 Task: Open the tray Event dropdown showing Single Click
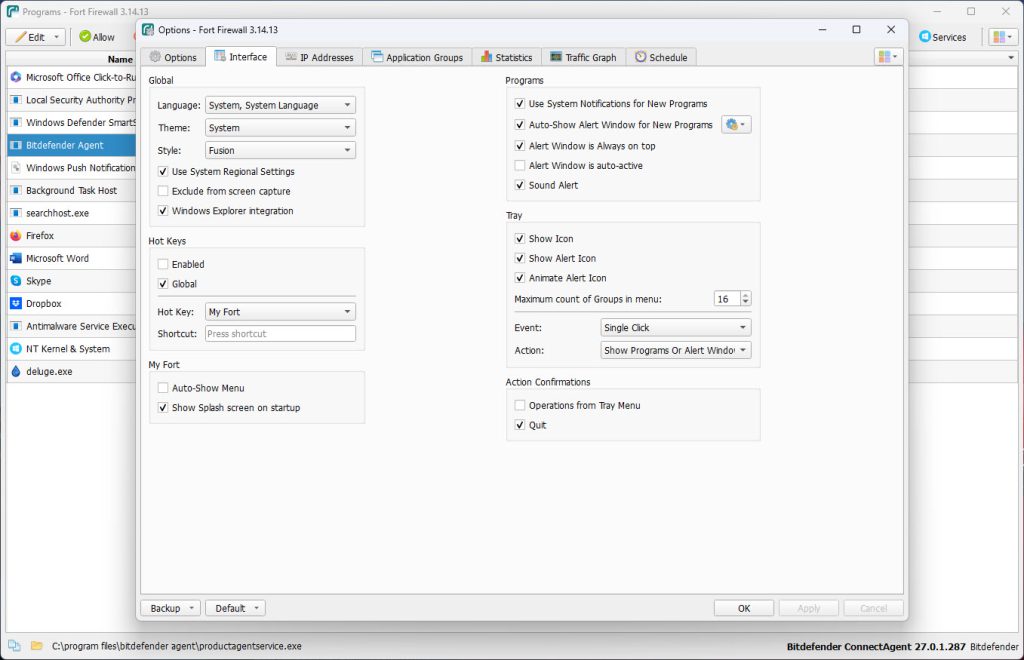(676, 327)
